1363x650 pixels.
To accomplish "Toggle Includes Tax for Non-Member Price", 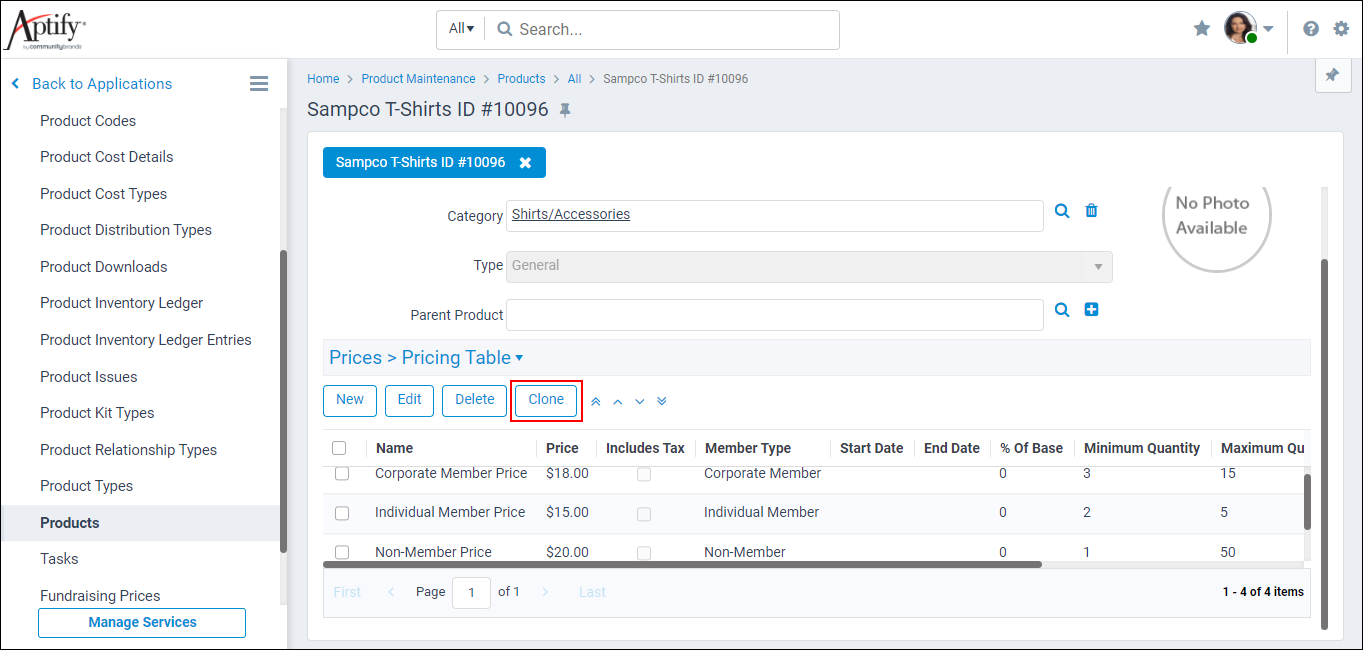I will pos(644,553).
